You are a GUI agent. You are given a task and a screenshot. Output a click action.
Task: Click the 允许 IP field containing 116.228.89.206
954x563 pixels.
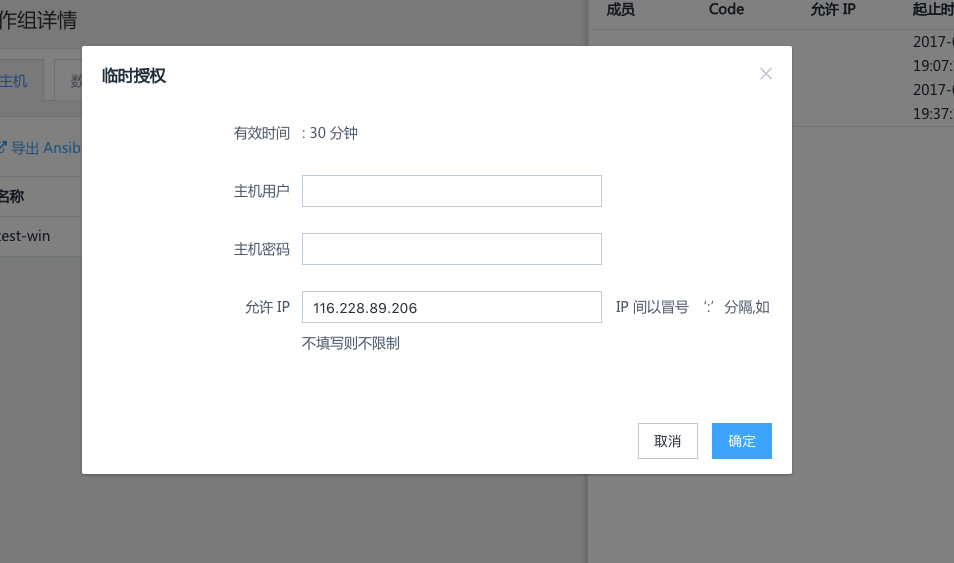click(x=451, y=307)
